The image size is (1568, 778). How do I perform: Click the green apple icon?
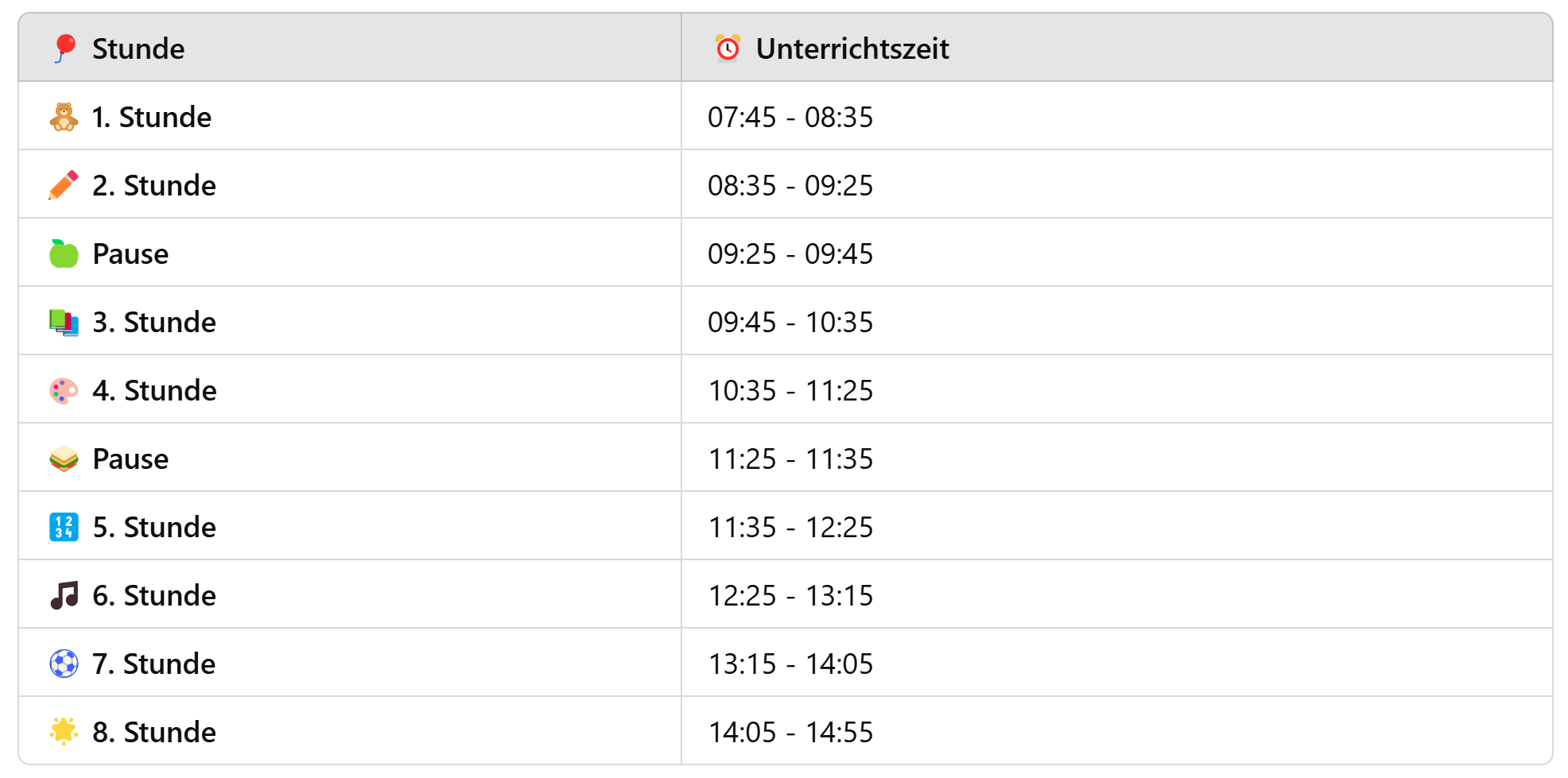pyautogui.click(x=64, y=254)
